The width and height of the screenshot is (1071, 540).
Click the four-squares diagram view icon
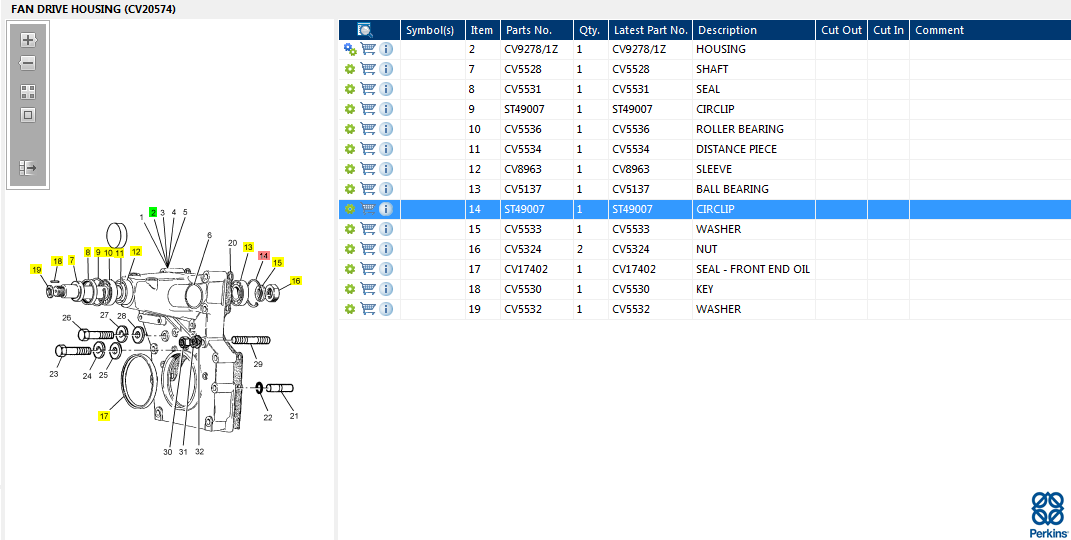[x=28, y=92]
